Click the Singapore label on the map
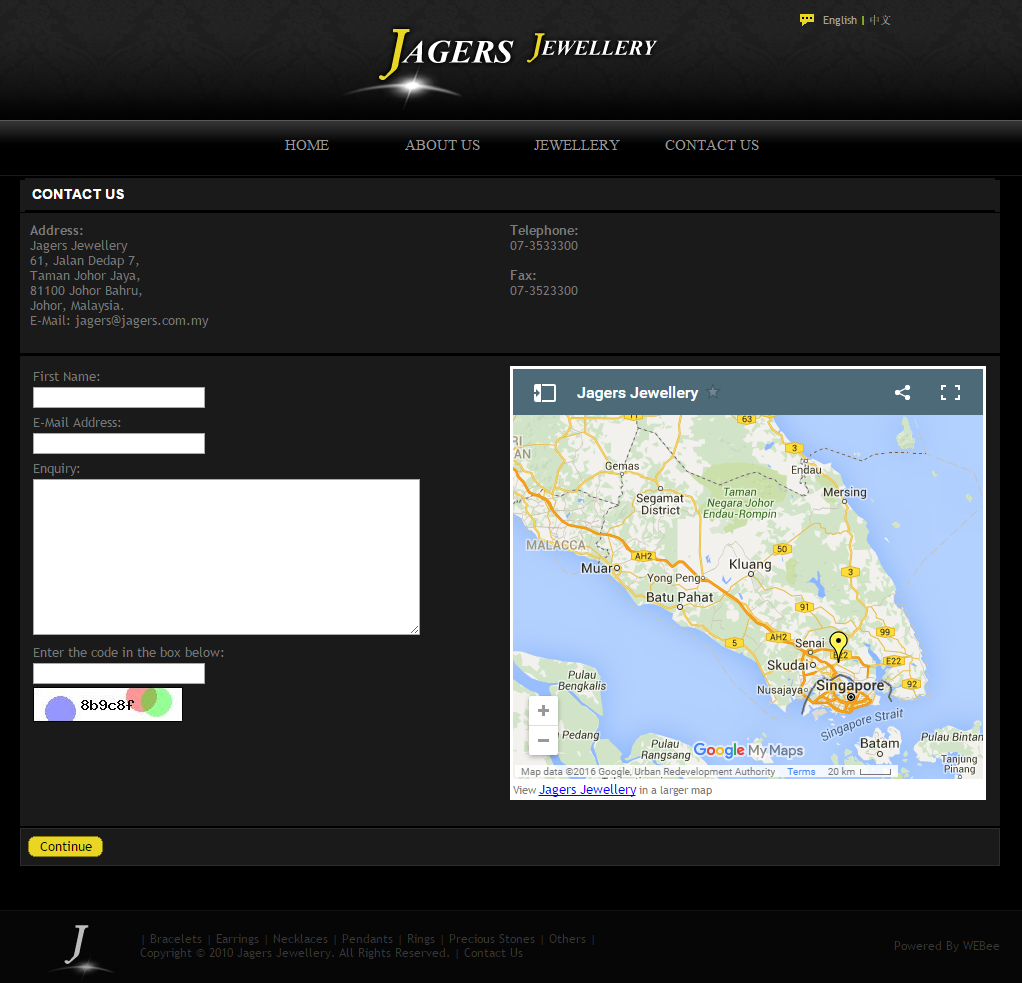Viewport: 1022px width, 983px height. (850, 685)
